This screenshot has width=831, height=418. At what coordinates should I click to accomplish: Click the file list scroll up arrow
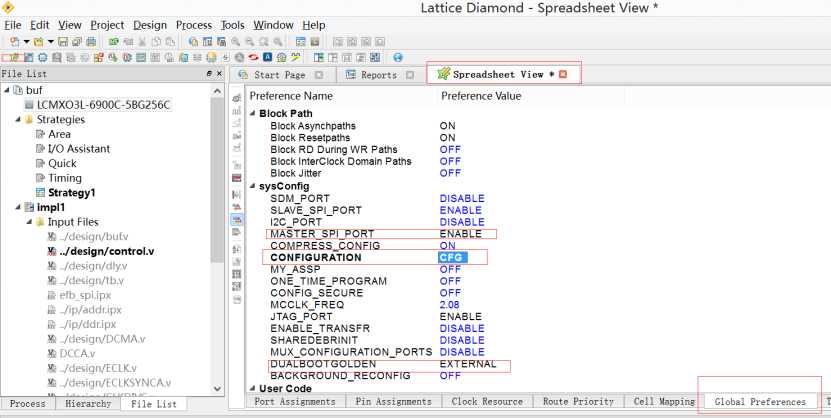coord(217,91)
